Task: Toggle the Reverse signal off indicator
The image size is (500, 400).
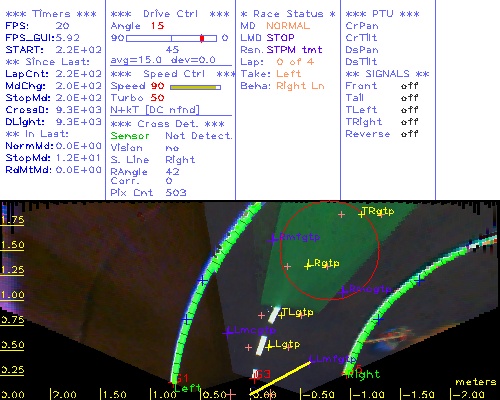Action: click(x=409, y=134)
